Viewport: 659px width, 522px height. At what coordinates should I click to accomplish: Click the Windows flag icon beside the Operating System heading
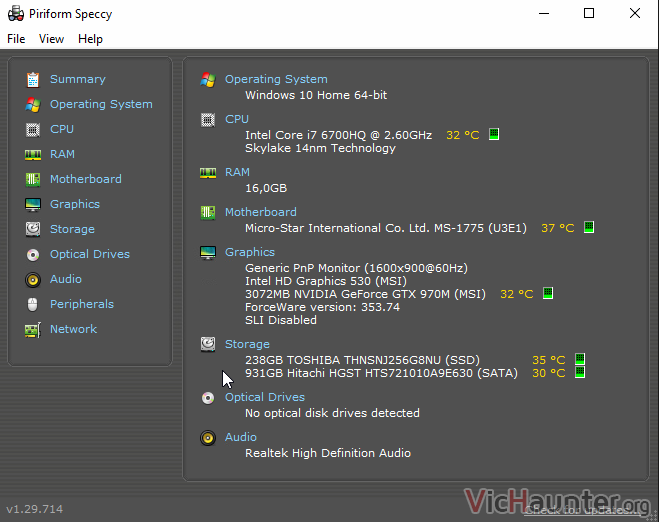click(208, 79)
